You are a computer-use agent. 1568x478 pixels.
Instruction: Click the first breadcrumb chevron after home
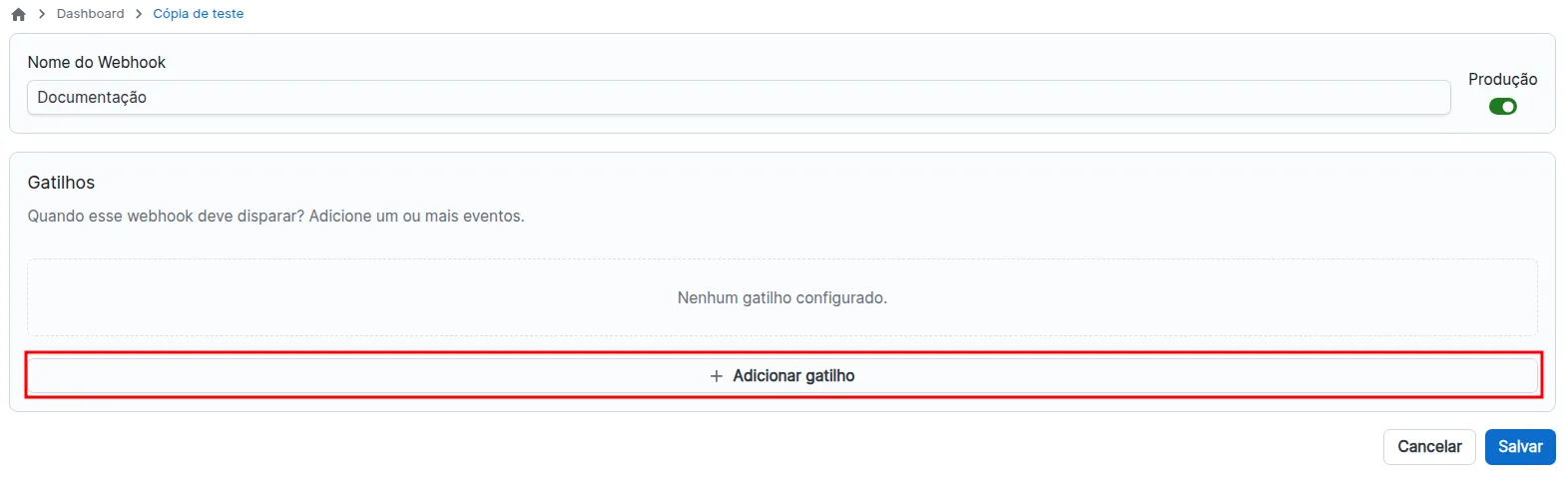click(x=42, y=14)
